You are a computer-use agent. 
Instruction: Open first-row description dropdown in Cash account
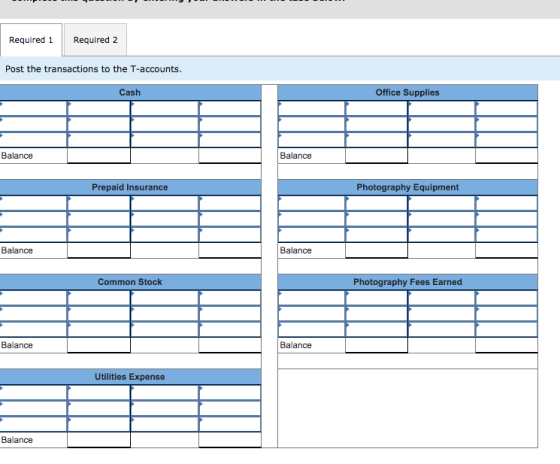(33, 108)
